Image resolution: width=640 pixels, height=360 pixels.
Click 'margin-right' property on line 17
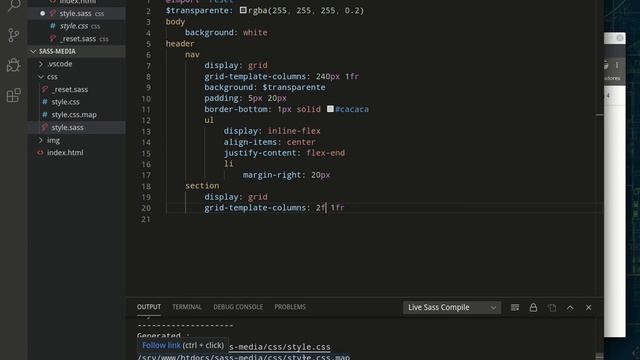(x=272, y=175)
